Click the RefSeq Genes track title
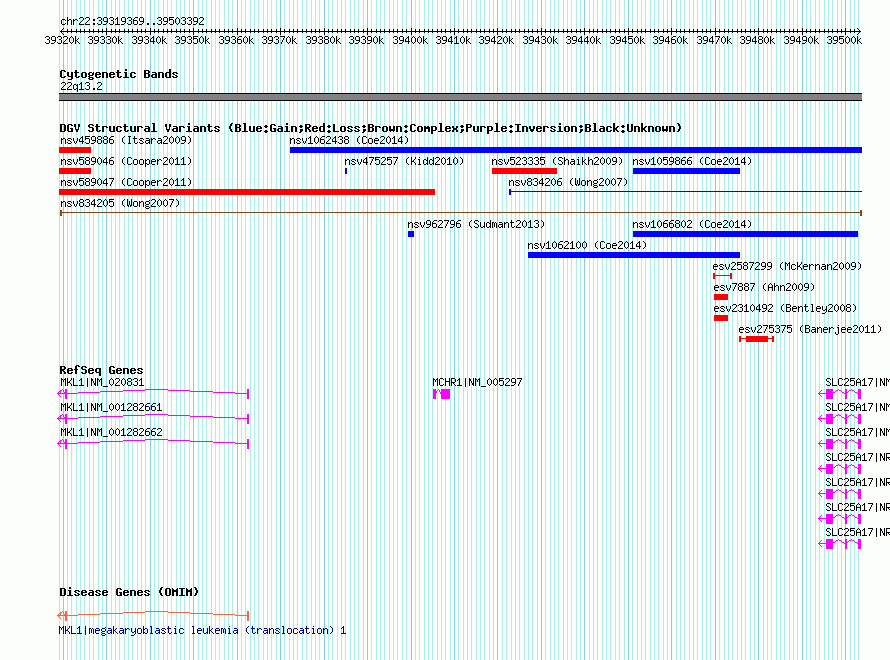Image resolution: width=890 pixels, height=660 pixels. tap(101, 370)
